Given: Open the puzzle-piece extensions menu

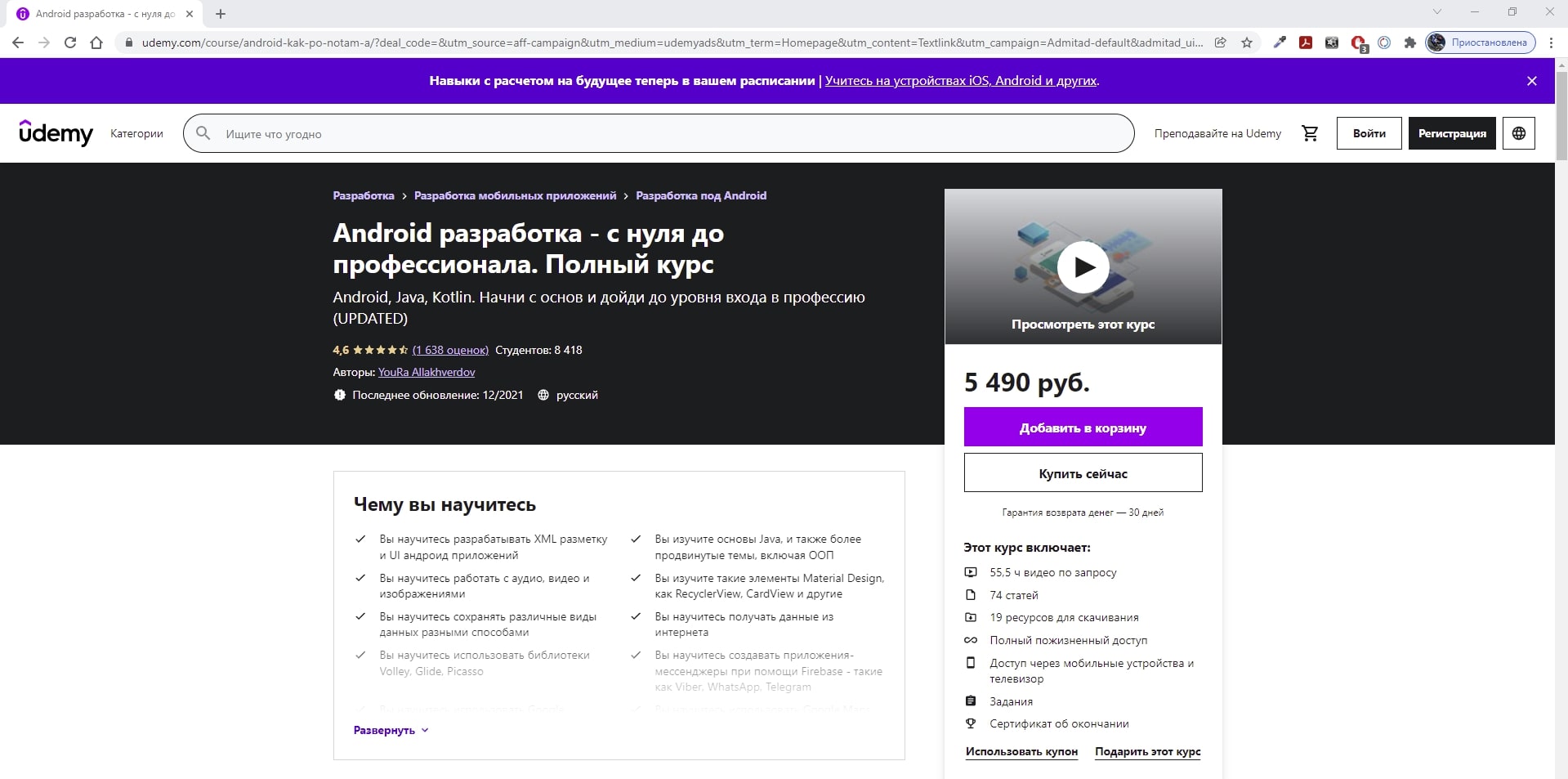Looking at the screenshot, I should [1409, 43].
